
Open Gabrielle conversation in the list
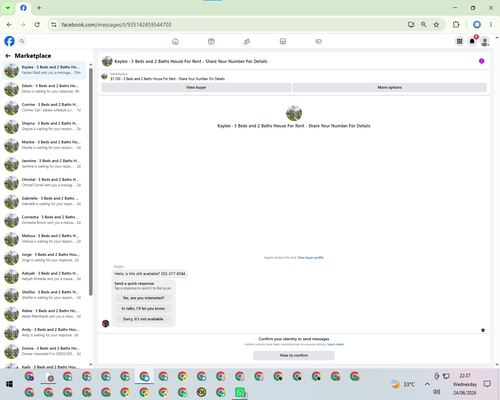tap(44, 201)
